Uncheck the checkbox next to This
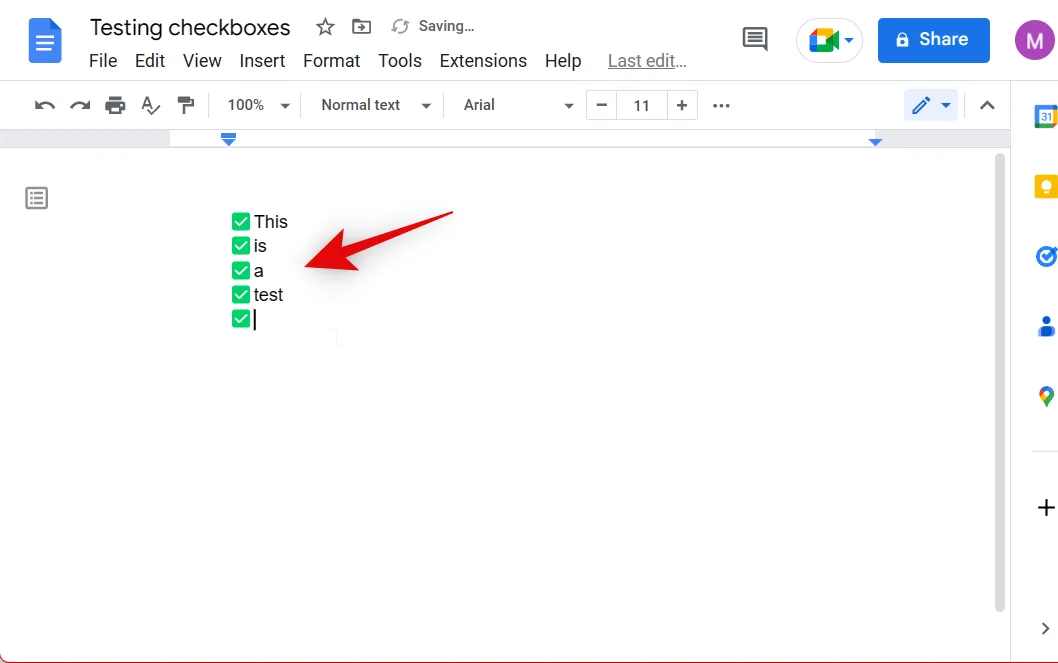The height and width of the screenshot is (663, 1058). click(x=241, y=221)
